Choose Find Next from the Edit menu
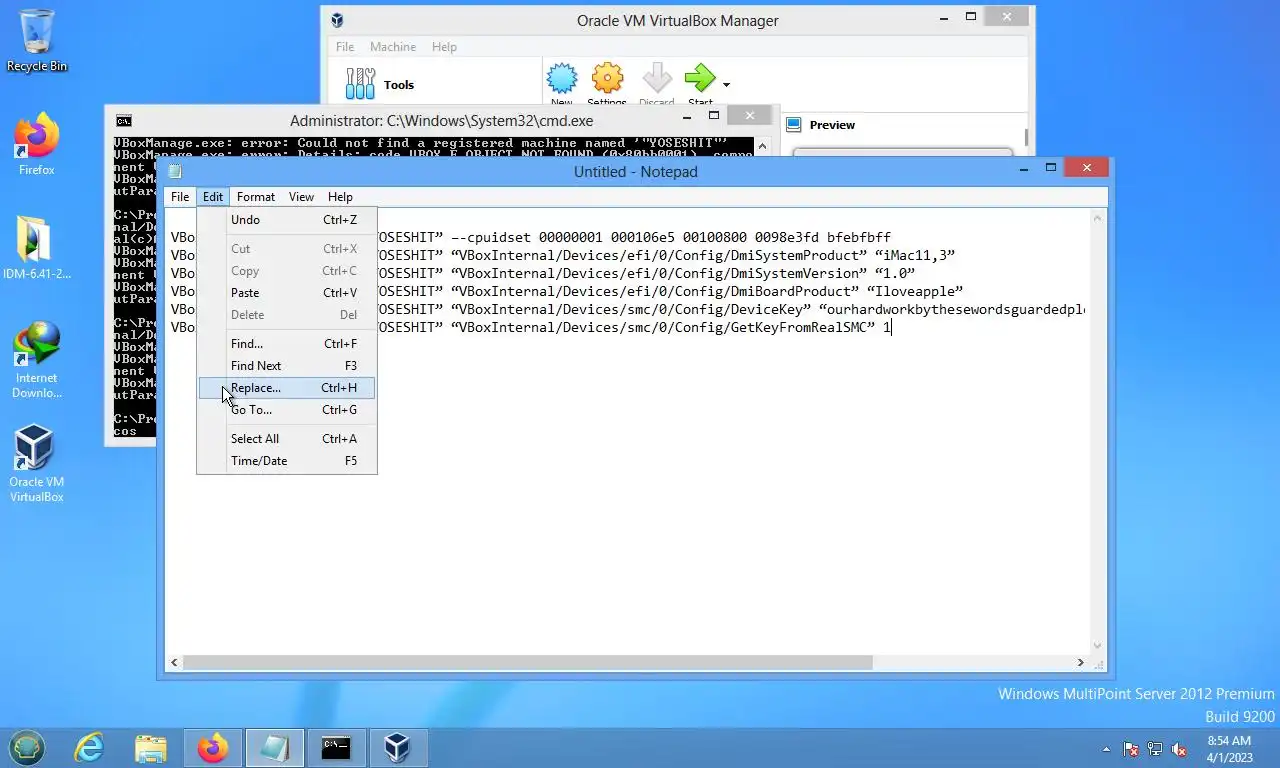Image resolution: width=1280 pixels, height=768 pixels. [287, 366]
